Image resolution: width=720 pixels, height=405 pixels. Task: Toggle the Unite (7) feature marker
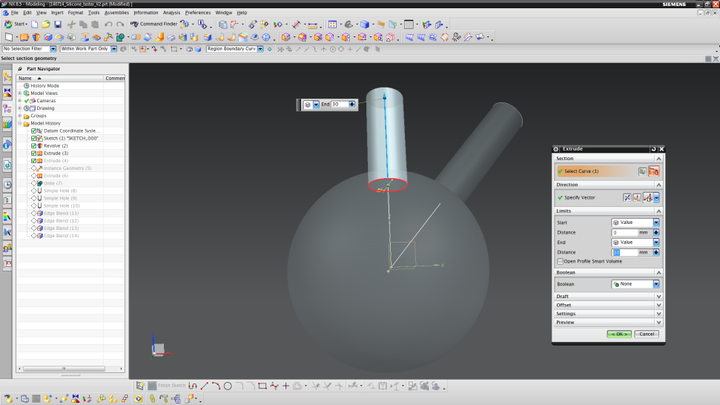pos(34,183)
